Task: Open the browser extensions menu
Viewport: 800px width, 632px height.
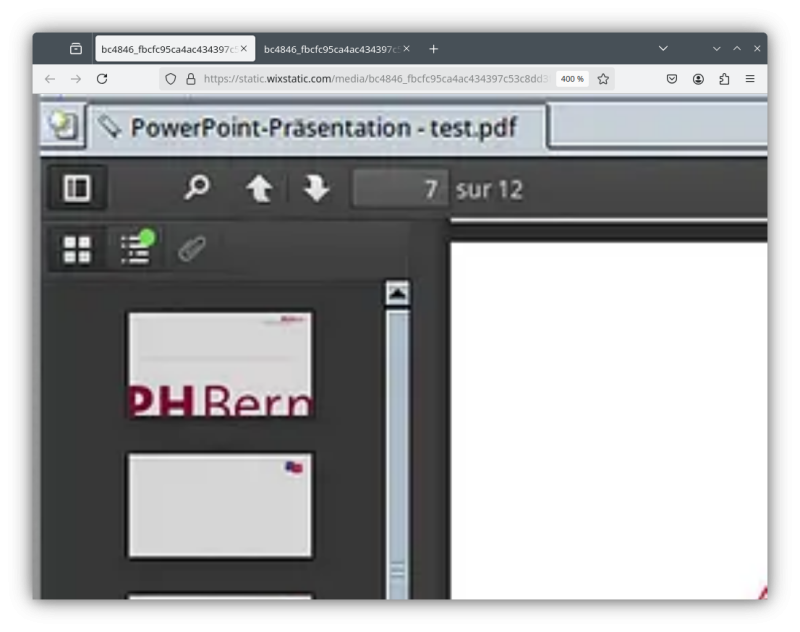Action: [724, 79]
